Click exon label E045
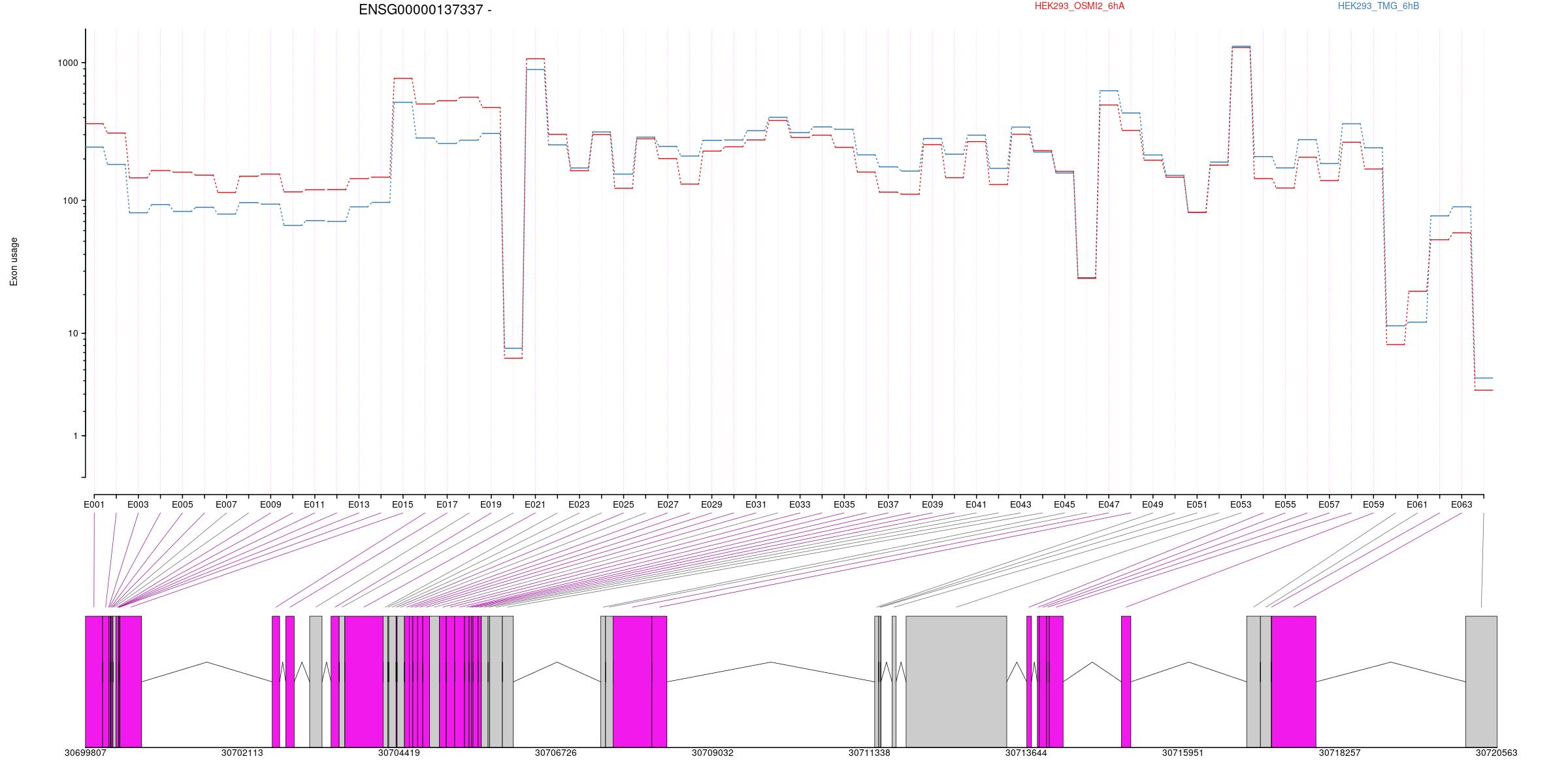This screenshot has width=1568, height=784. tap(1064, 504)
